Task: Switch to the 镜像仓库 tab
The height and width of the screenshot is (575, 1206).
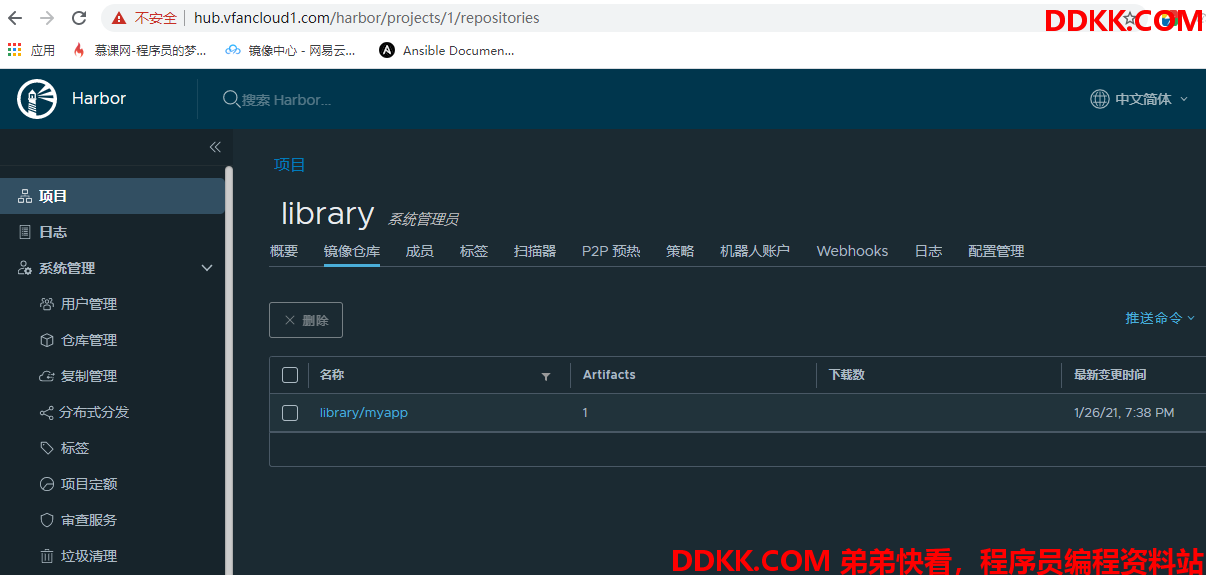Action: 352,251
